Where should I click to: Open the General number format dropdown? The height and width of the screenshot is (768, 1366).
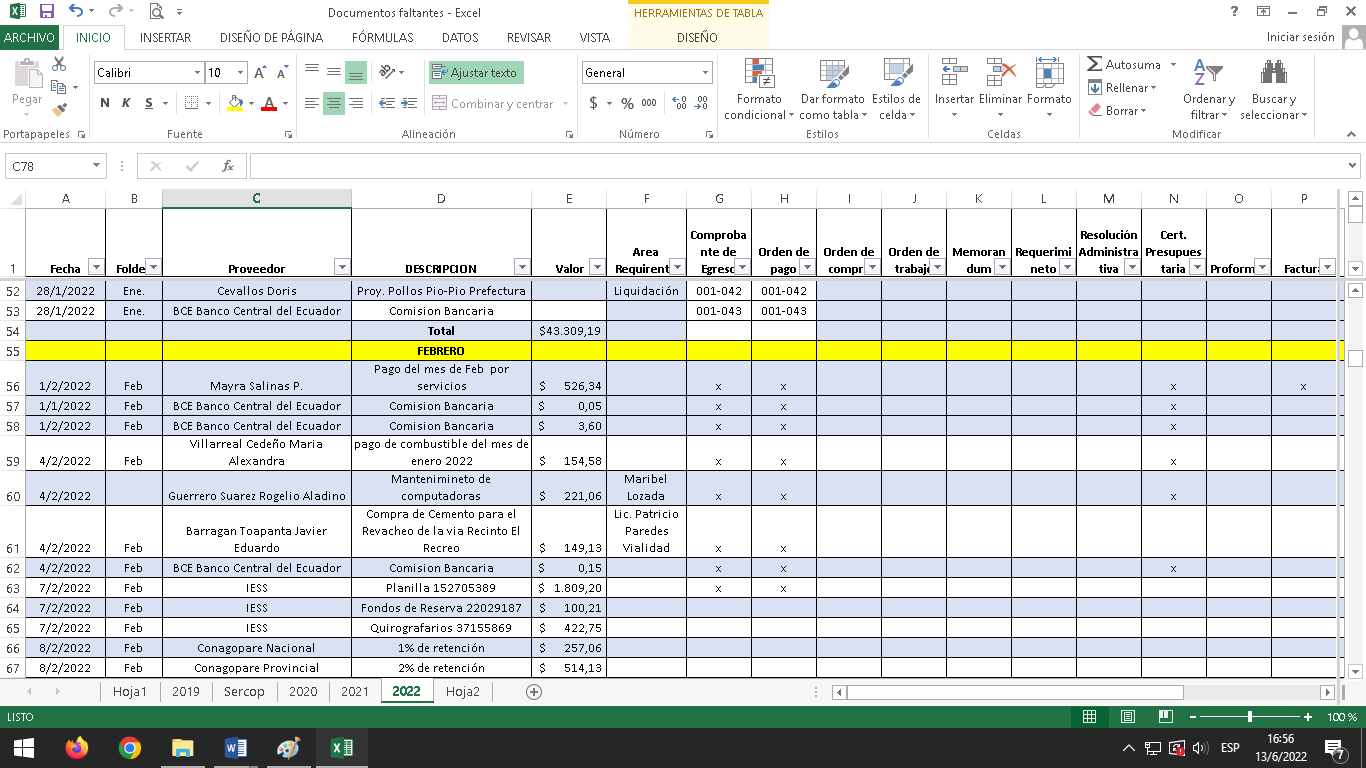point(705,73)
